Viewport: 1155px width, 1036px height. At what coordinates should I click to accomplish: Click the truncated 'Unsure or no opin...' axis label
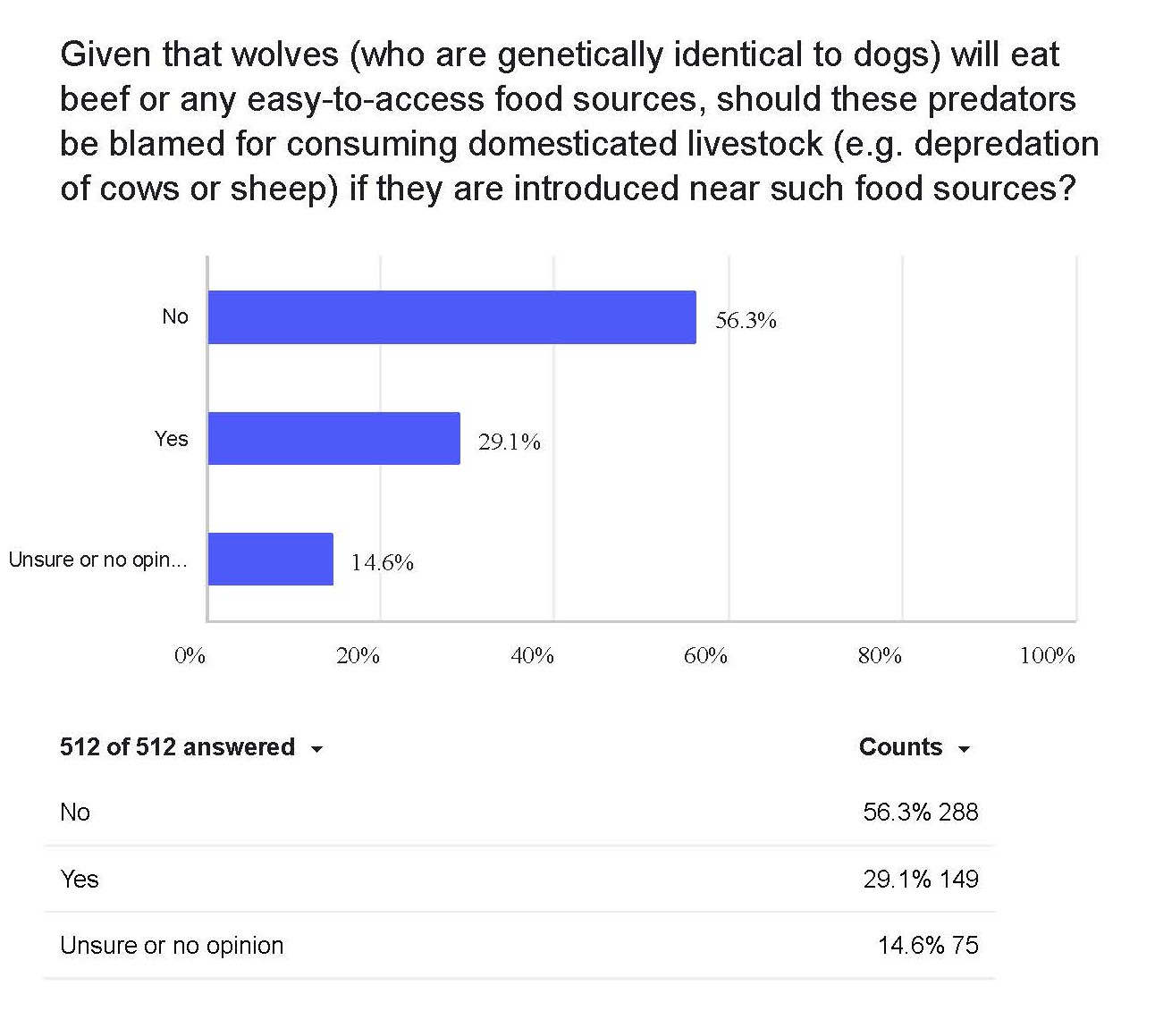(x=98, y=560)
